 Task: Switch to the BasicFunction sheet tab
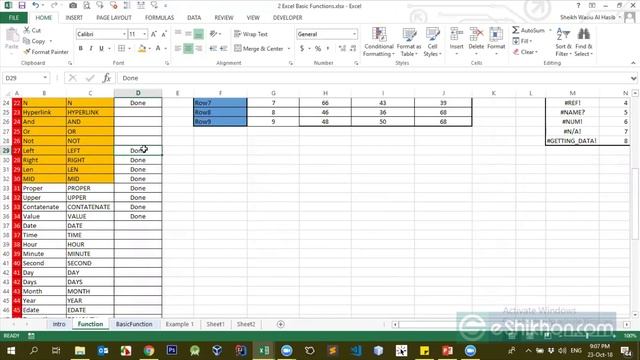coord(134,324)
